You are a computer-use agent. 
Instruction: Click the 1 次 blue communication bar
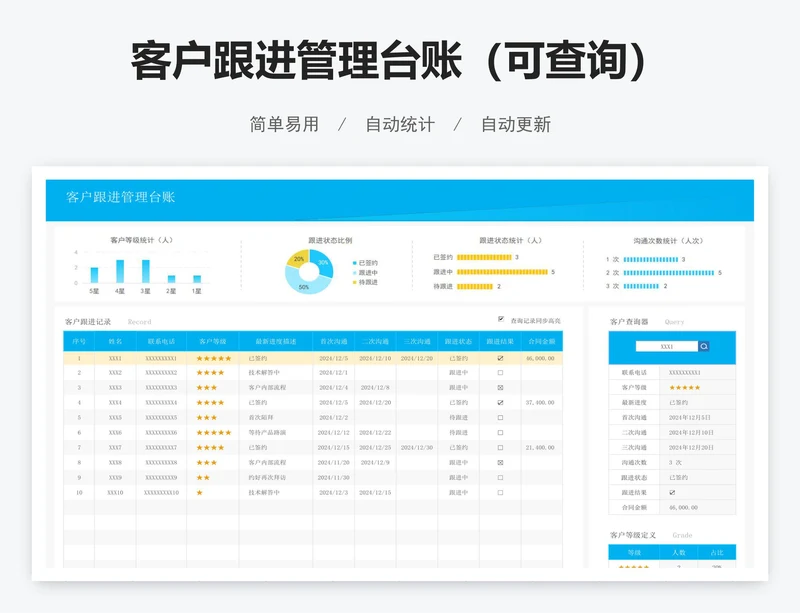[651, 260]
